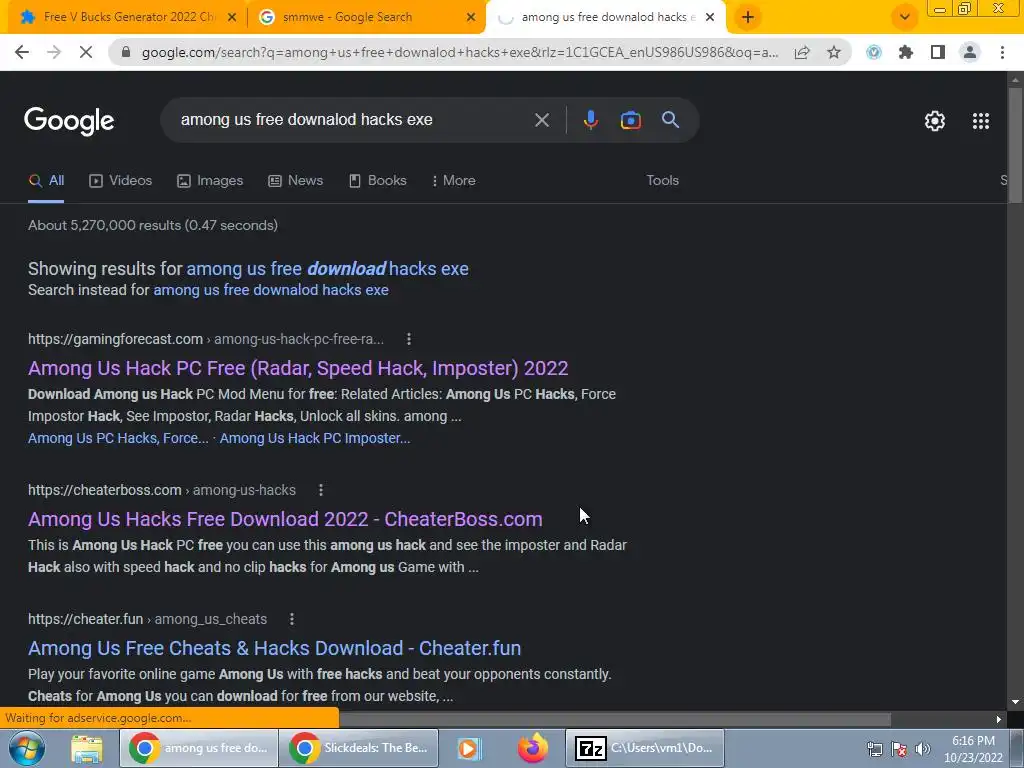The image size is (1024, 768).
Task: Select the Videos search filter
Action: [x=121, y=181]
